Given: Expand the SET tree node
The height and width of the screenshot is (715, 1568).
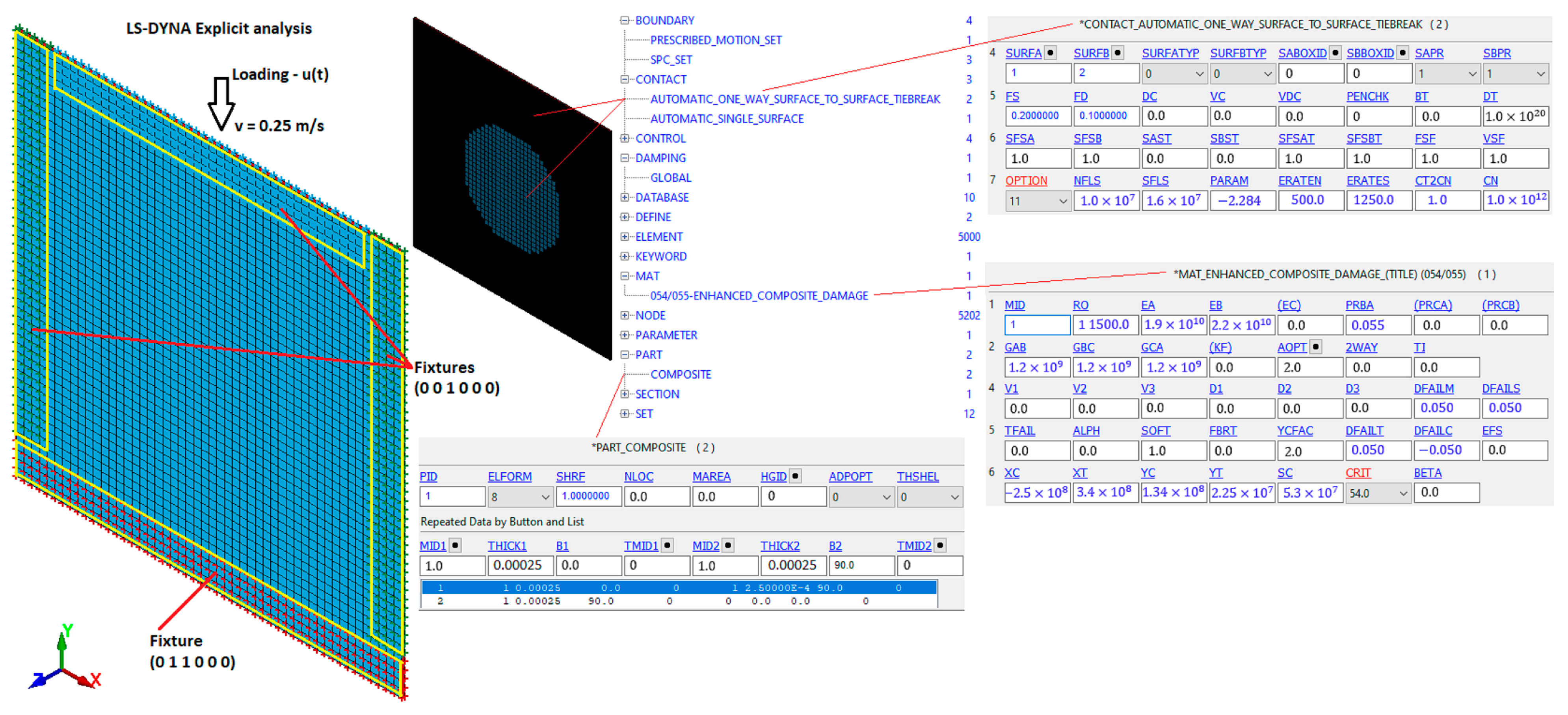Looking at the screenshot, I should 625,414.
